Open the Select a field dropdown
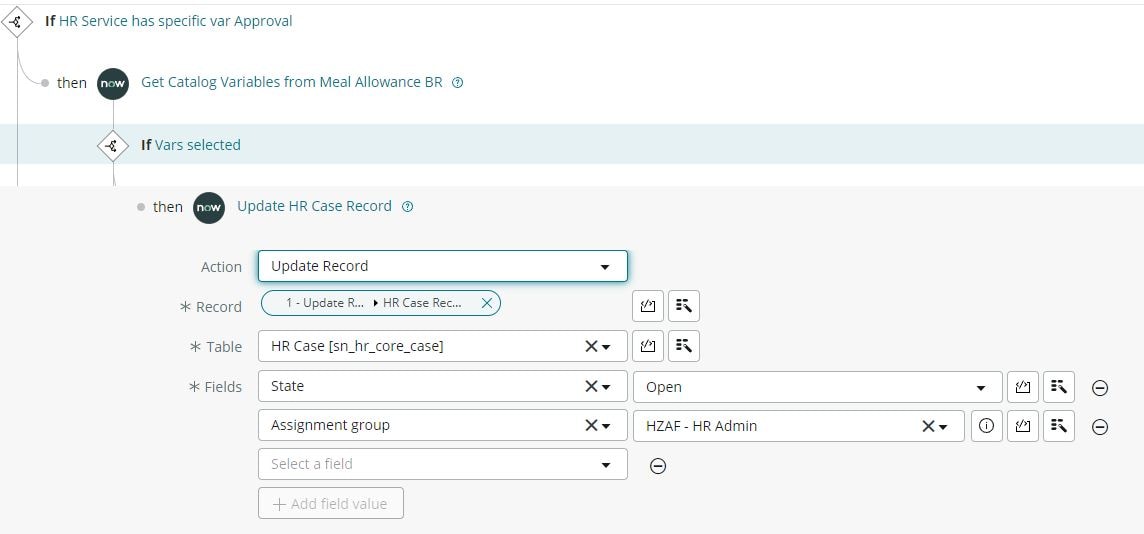This screenshot has width=1144, height=534. click(x=443, y=464)
